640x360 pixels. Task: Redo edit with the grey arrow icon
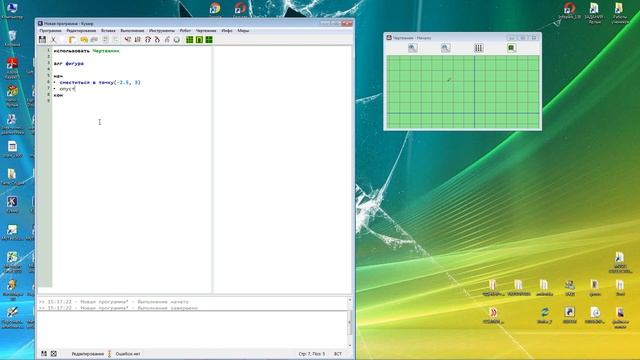coord(94,40)
